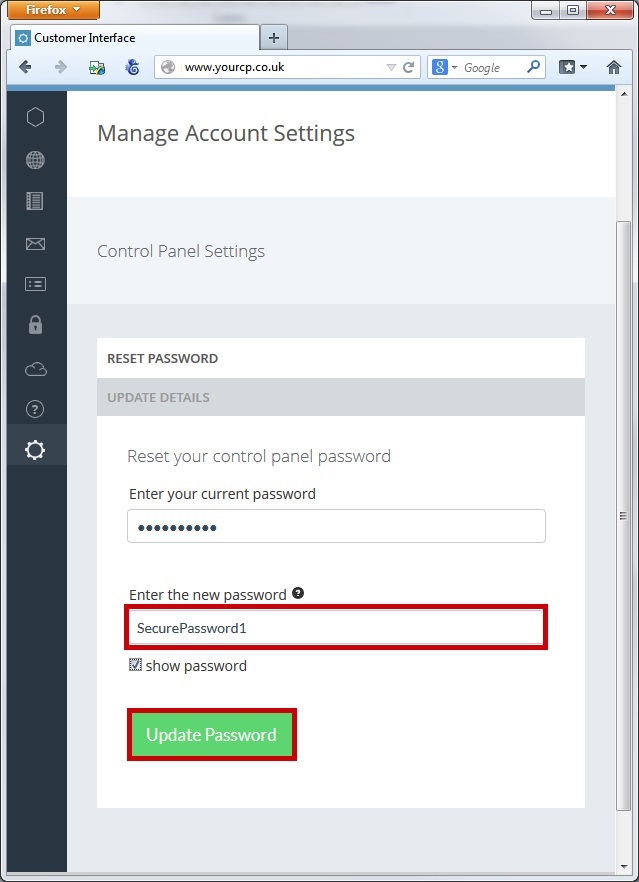The height and width of the screenshot is (882, 639).
Task: Click the cloud icon in sidebar
Action: pyautogui.click(x=35, y=369)
